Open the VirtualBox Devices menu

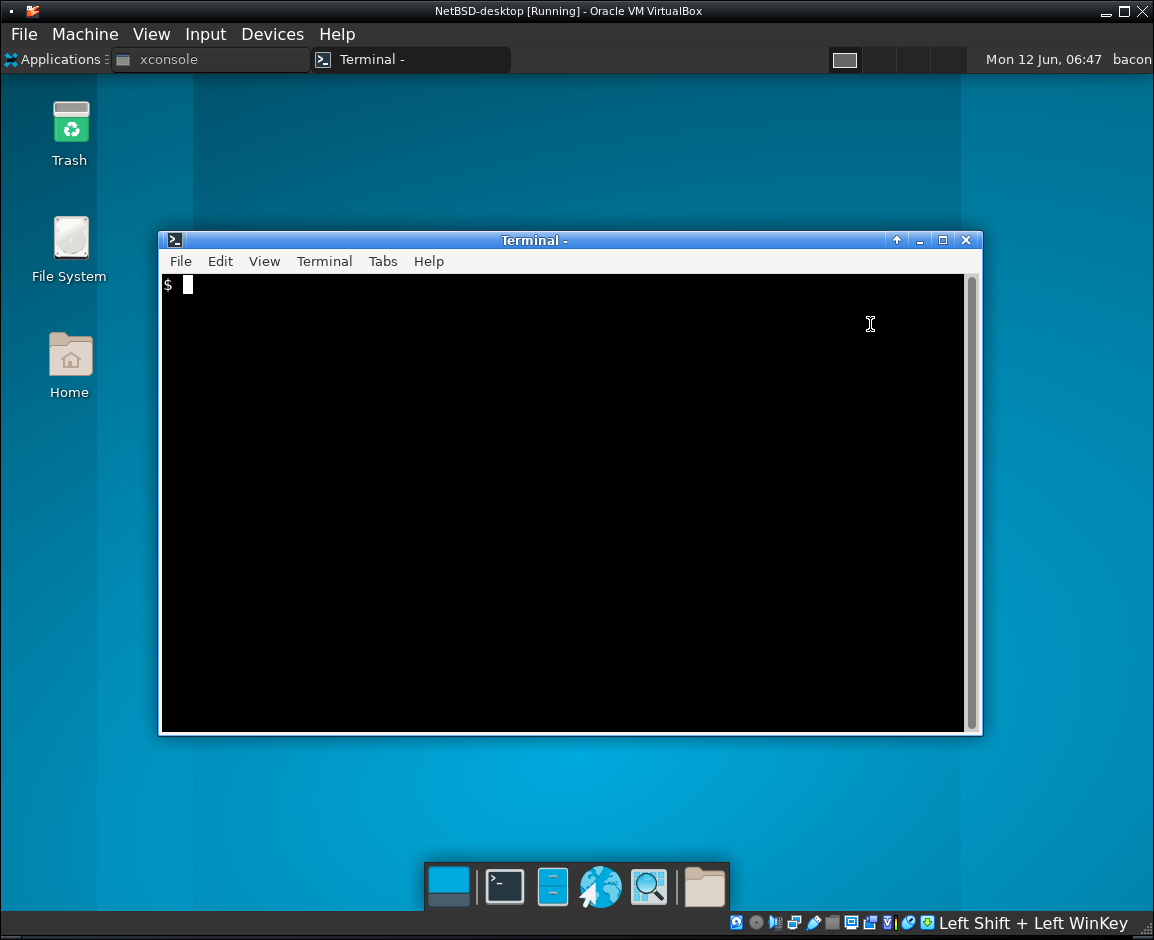(x=272, y=34)
